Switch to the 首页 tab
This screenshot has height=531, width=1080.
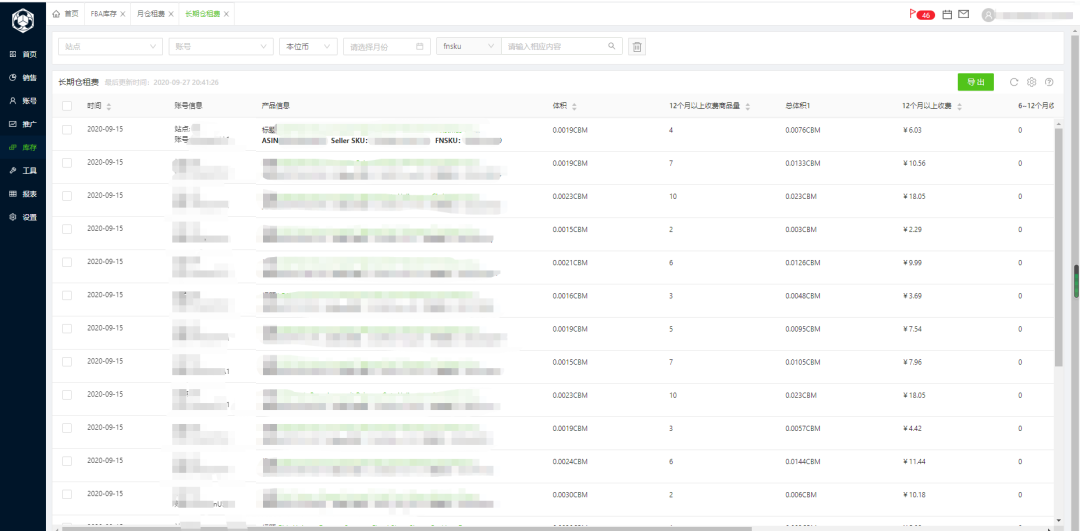(65, 14)
